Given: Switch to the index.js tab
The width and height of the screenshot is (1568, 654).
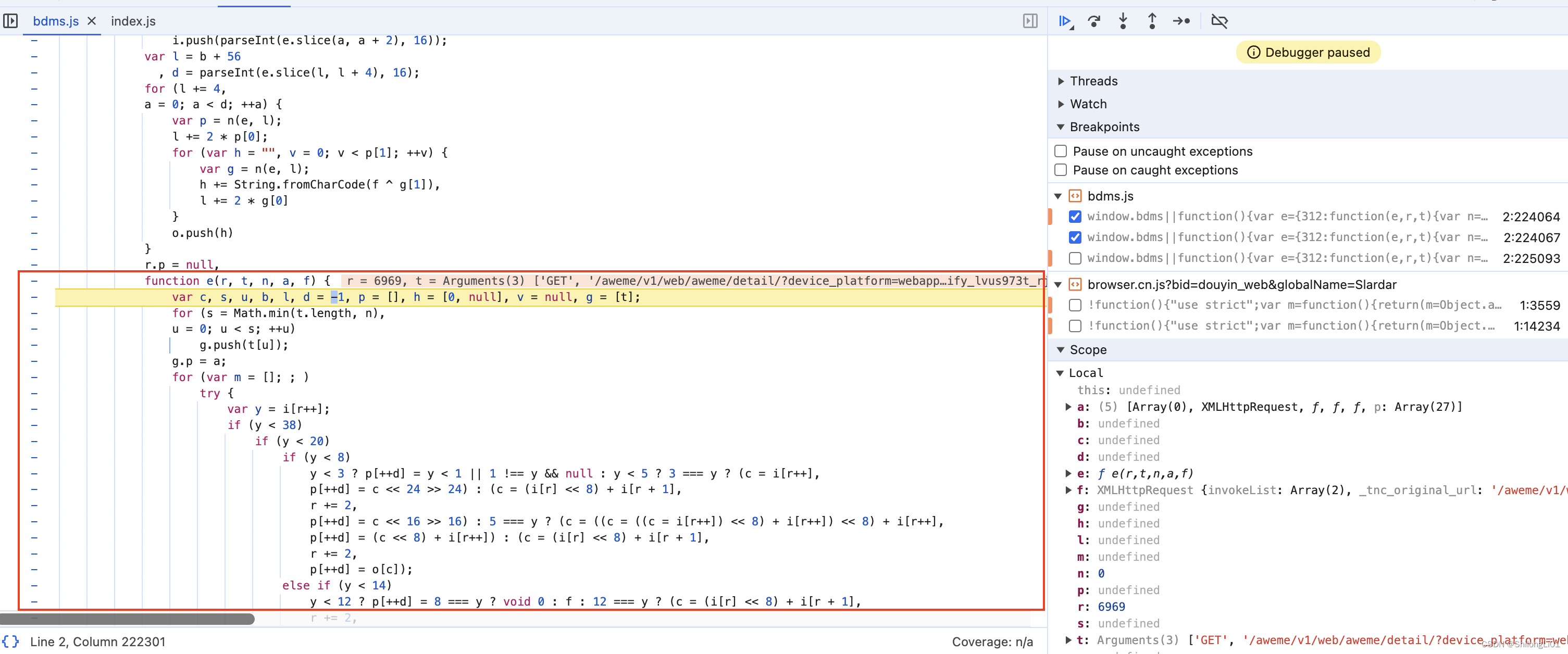Looking at the screenshot, I should tap(133, 21).
